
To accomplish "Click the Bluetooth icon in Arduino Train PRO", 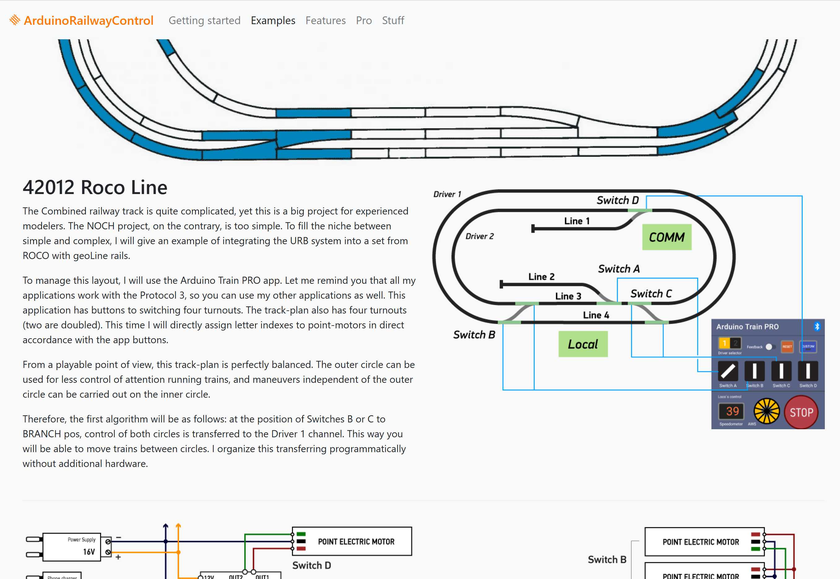I will 817,326.
